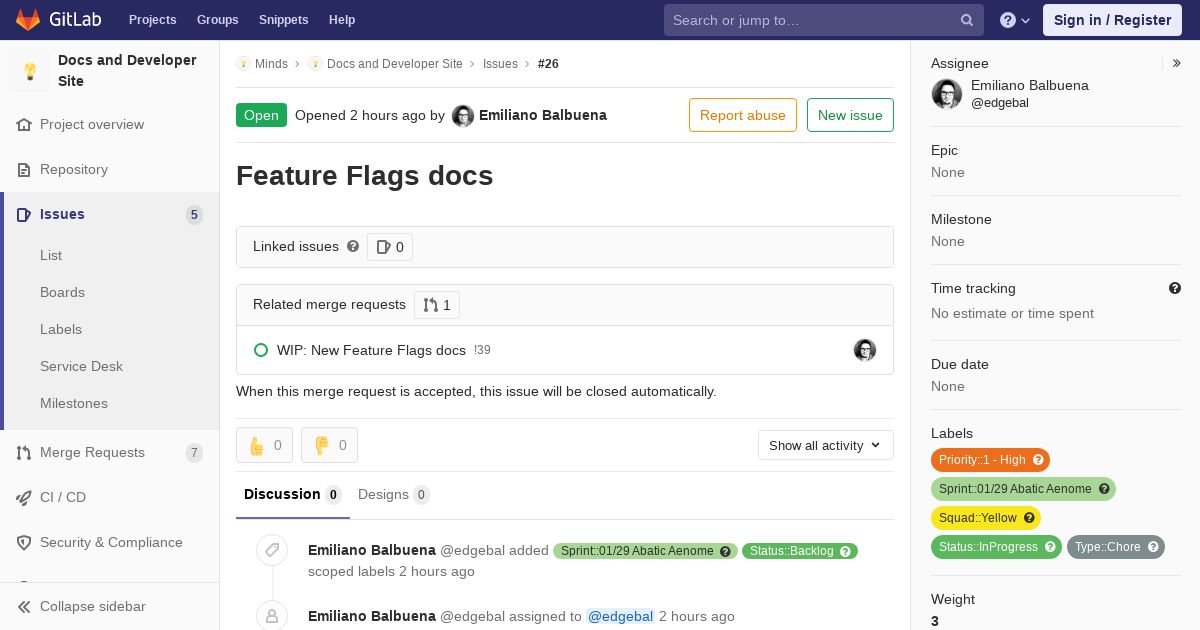Image resolution: width=1200 pixels, height=630 pixels.
Task: Click the open merge request status circle
Action: pos(261,350)
